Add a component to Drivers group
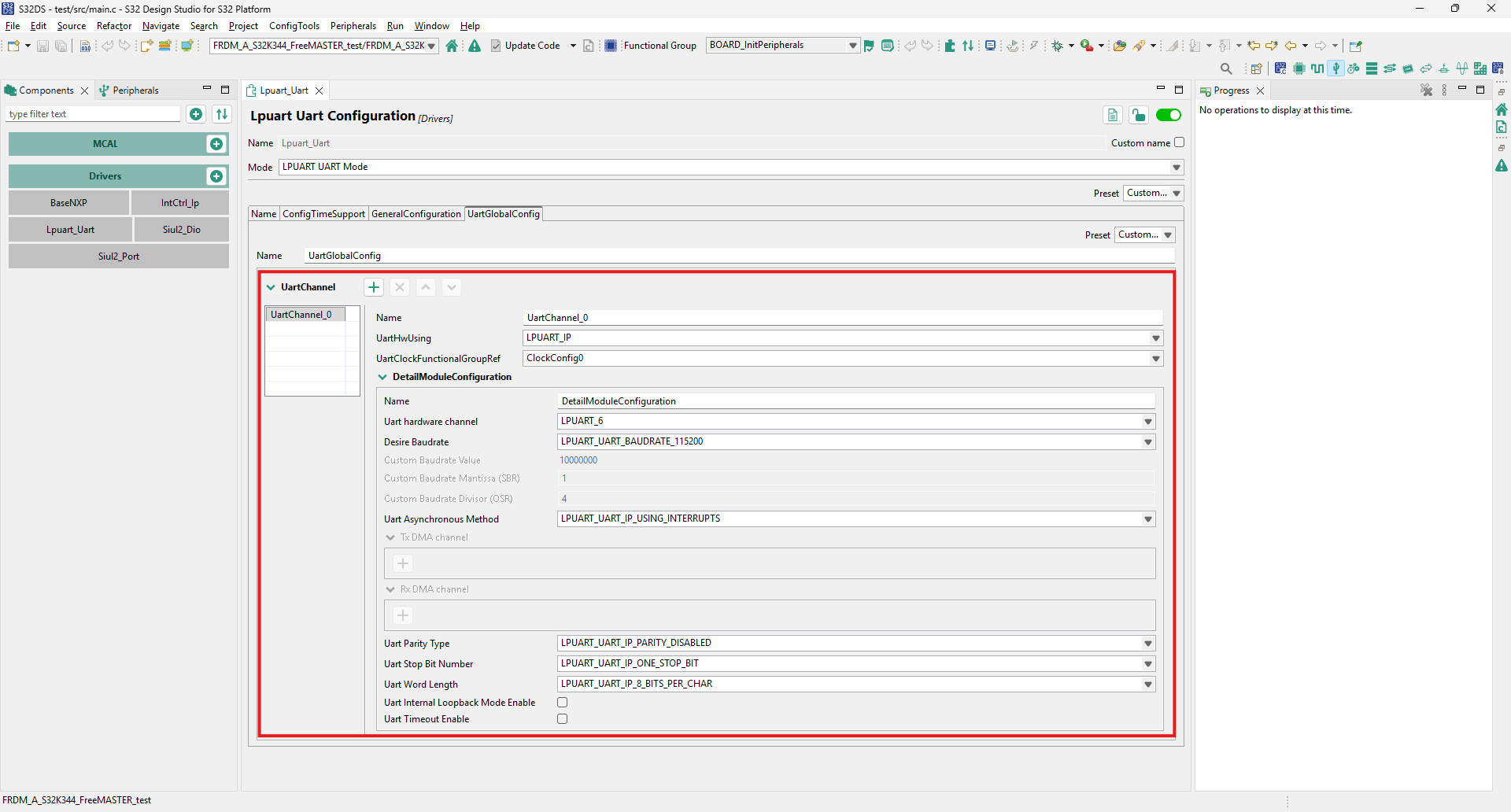 (x=216, y=176)
